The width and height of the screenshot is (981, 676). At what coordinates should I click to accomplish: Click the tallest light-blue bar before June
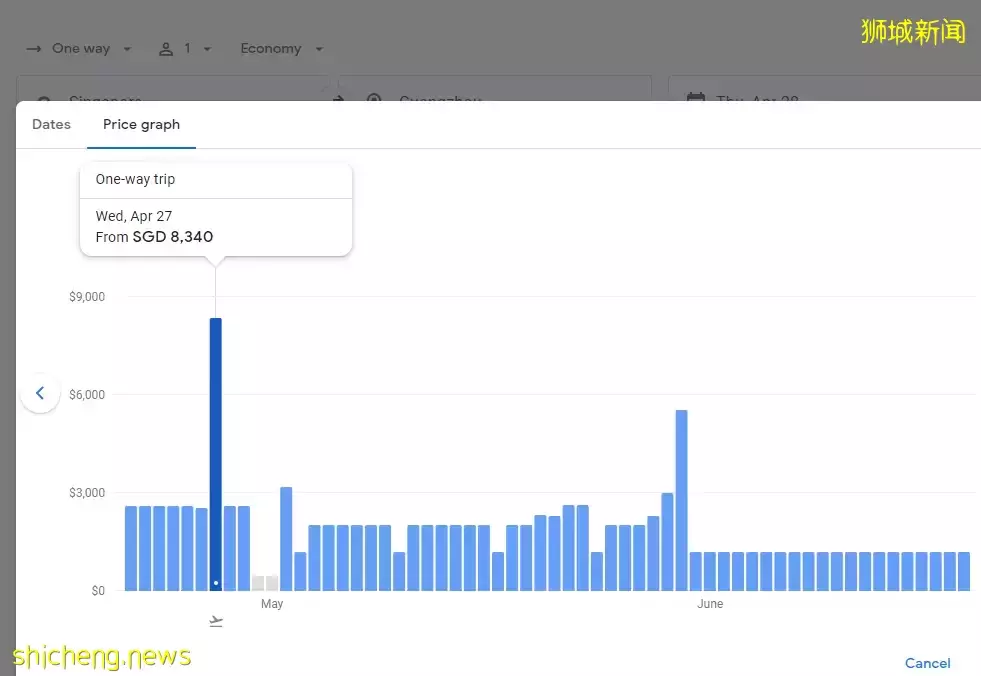(681, 500)
